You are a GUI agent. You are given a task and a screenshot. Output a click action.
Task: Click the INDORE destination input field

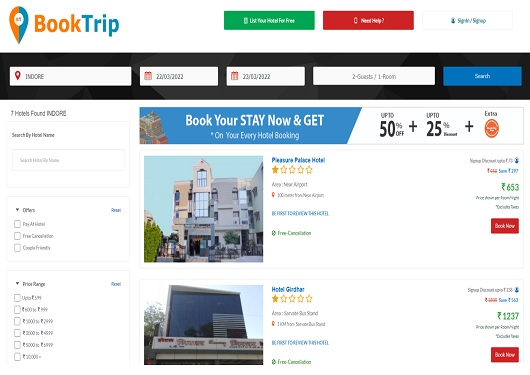click(70, 76)
